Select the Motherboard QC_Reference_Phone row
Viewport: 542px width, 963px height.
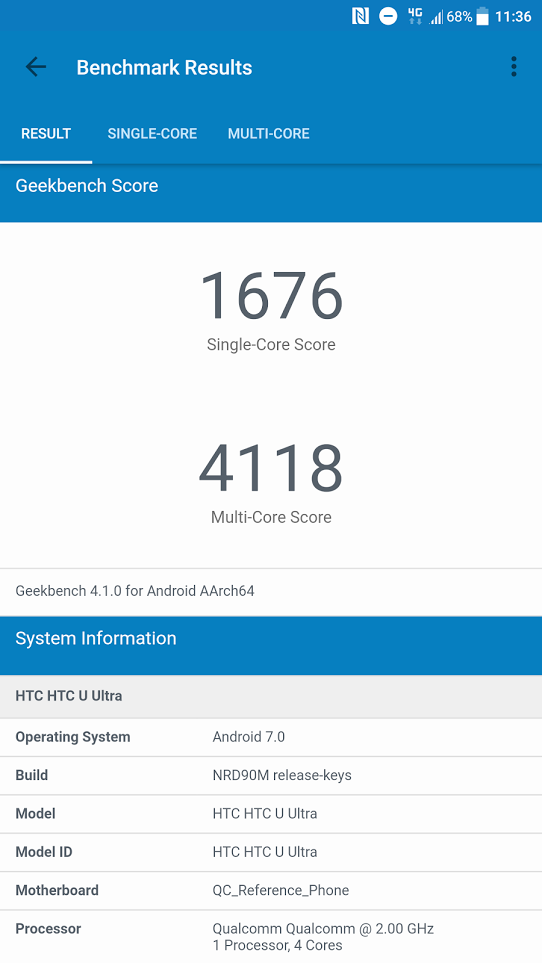click(x=271, y=890)
